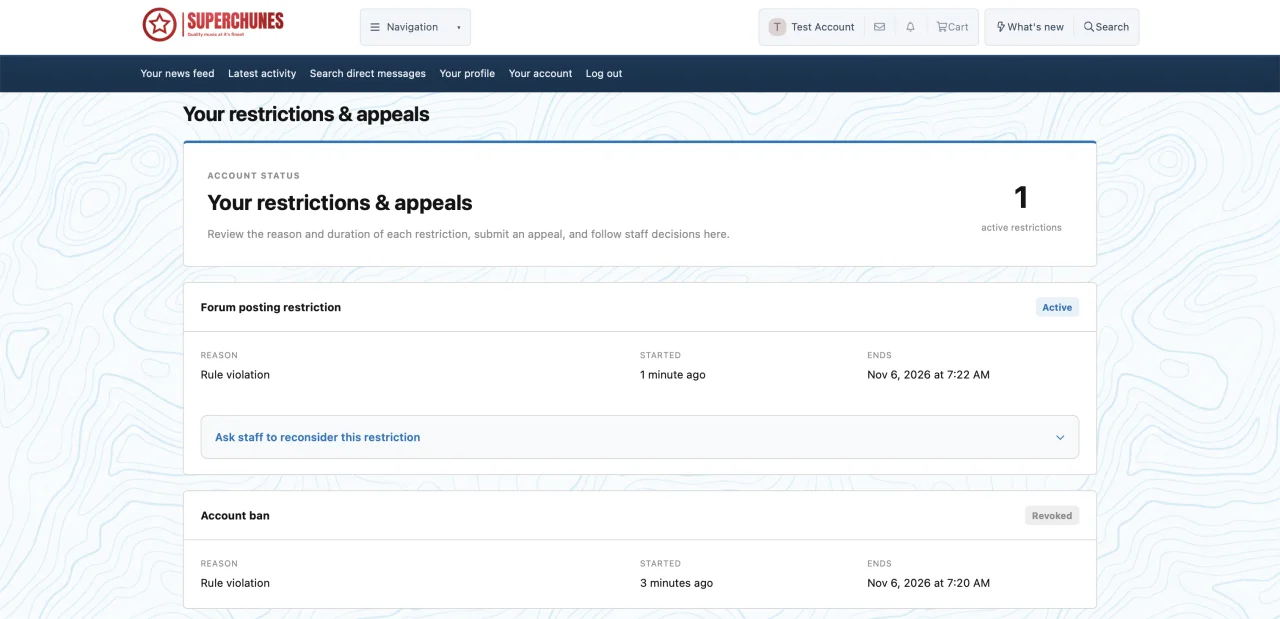The height and width of the screenshot is (619, 1280).
Task: Click Log out
Action: tap(604, 73)
